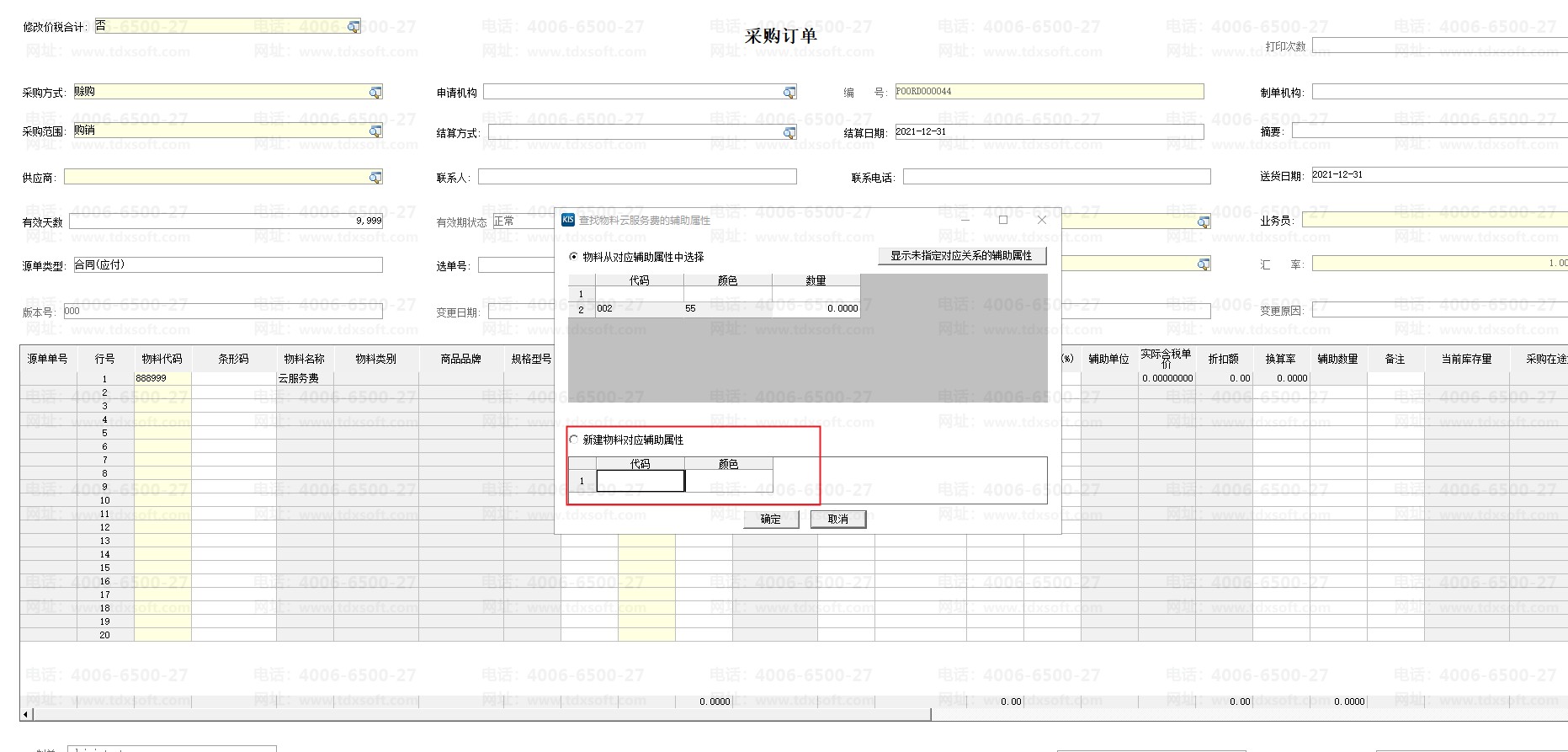Click the KIS icon in dialog title bar

pos(568,220)
